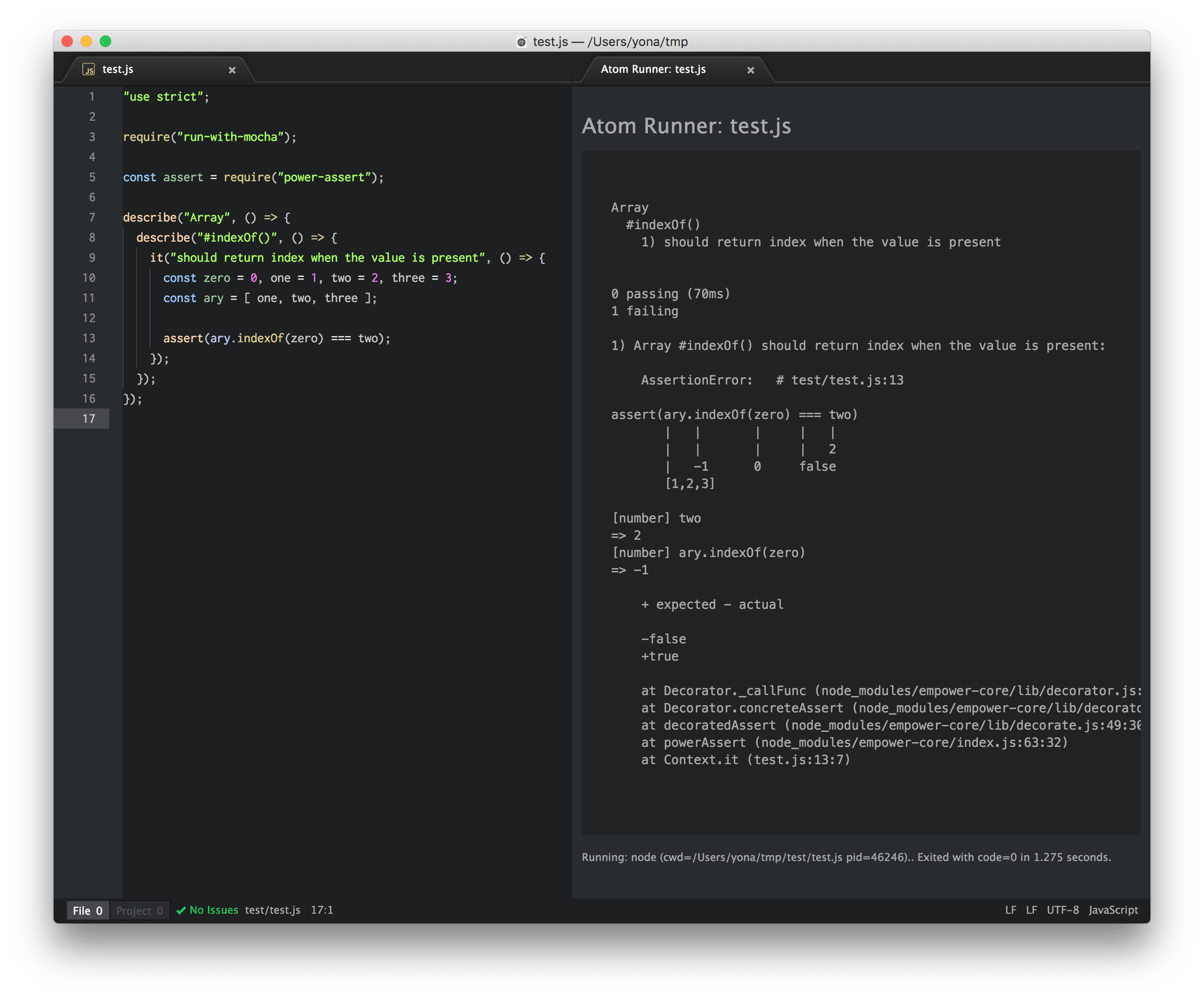Click the green No Issues checkmark icon

point(181,910)
